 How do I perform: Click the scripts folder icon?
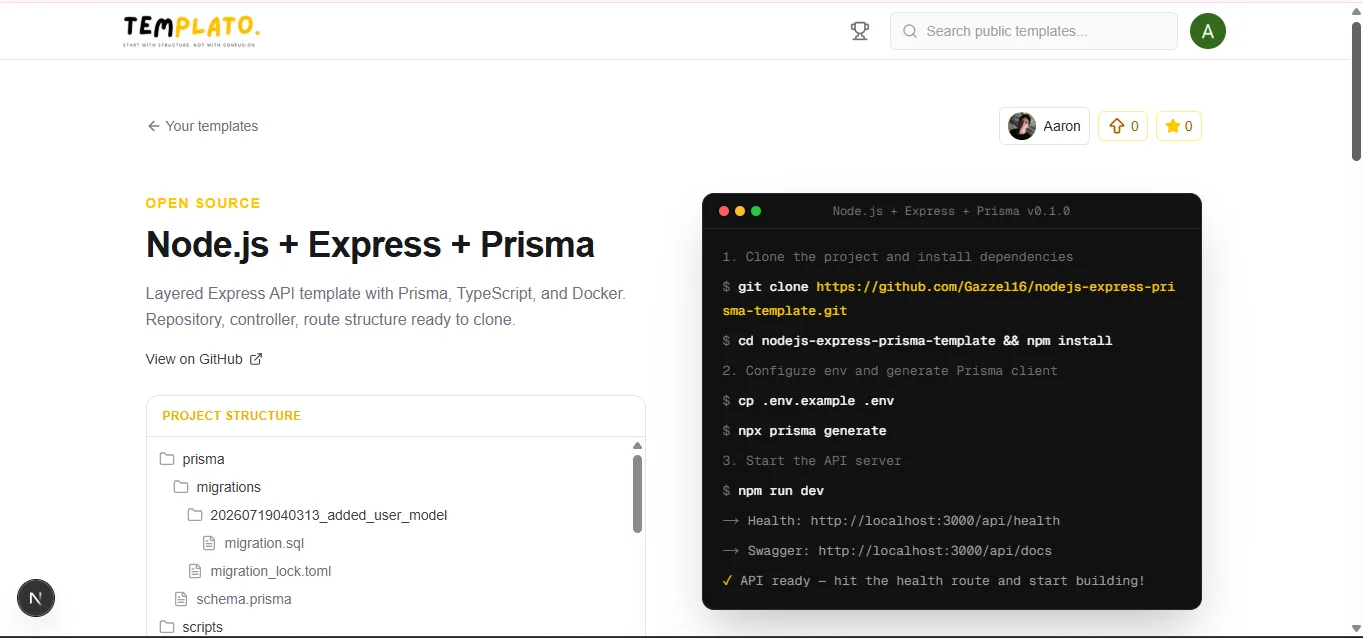click(x=167, y=627)
